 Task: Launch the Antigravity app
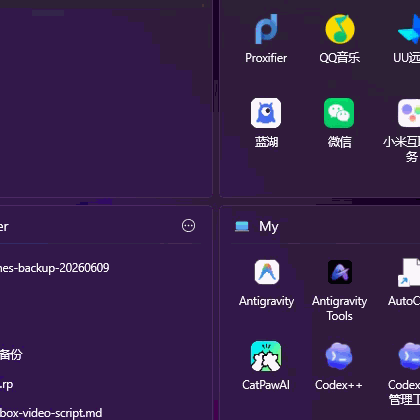(x=266, y=272)
